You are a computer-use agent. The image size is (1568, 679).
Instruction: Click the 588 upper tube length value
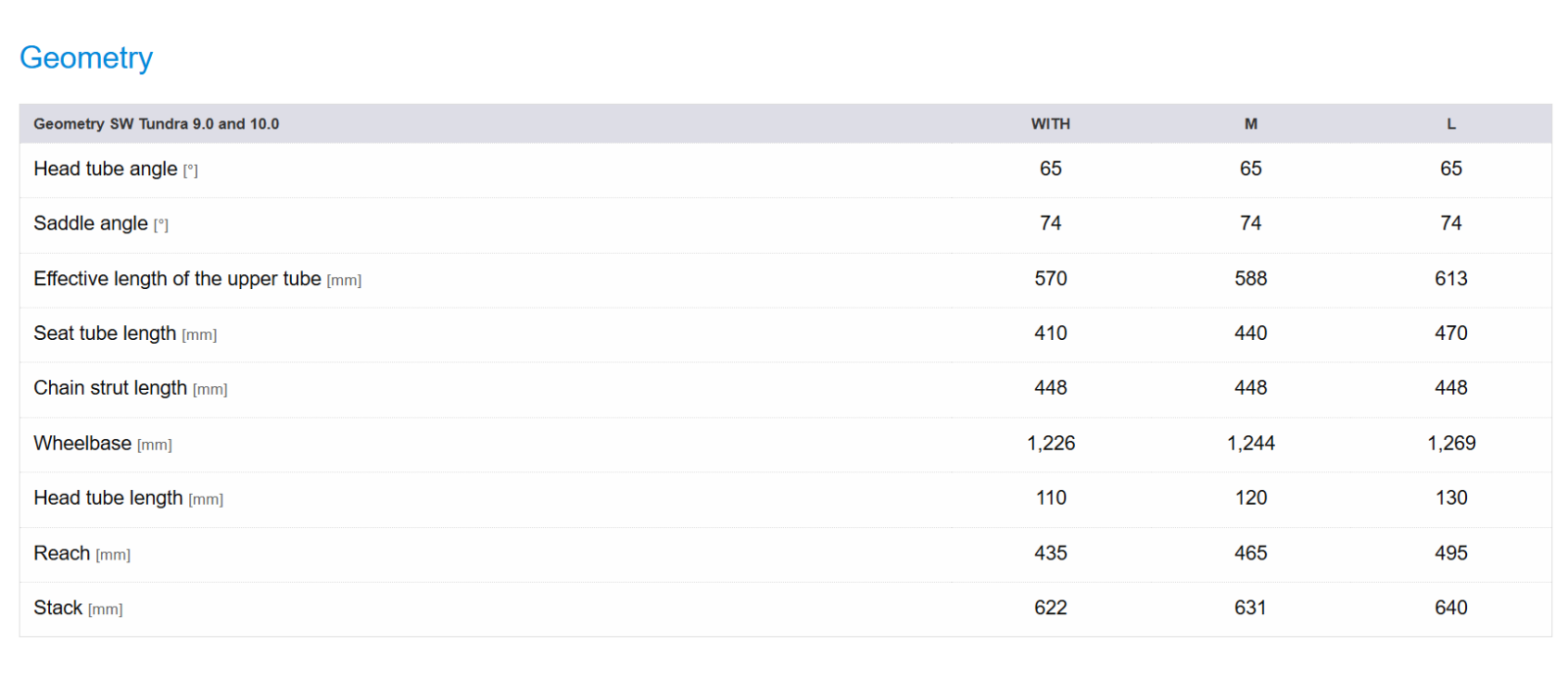pos(1250,279)
